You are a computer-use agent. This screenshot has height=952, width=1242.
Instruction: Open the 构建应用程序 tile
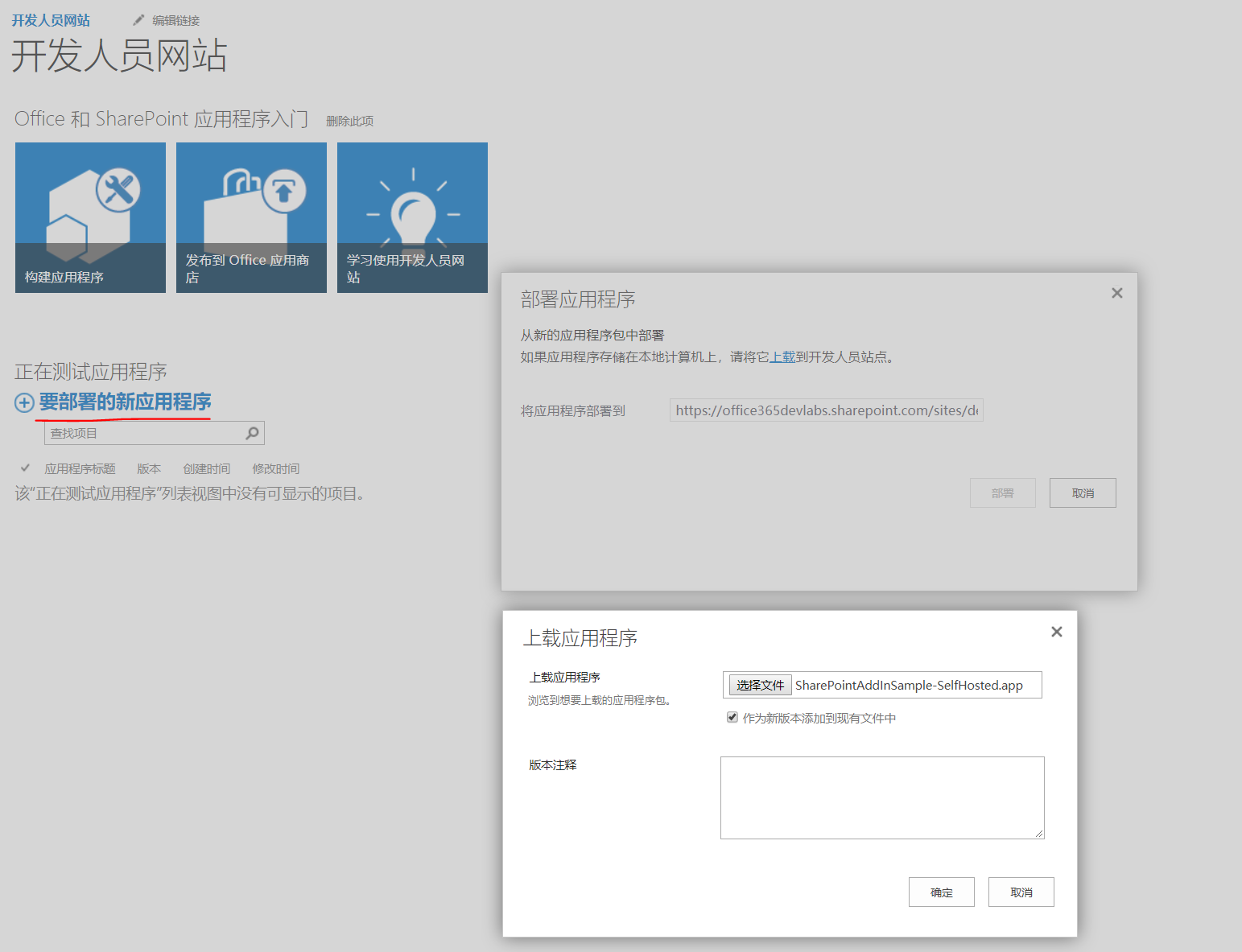[x=90, y=217]
